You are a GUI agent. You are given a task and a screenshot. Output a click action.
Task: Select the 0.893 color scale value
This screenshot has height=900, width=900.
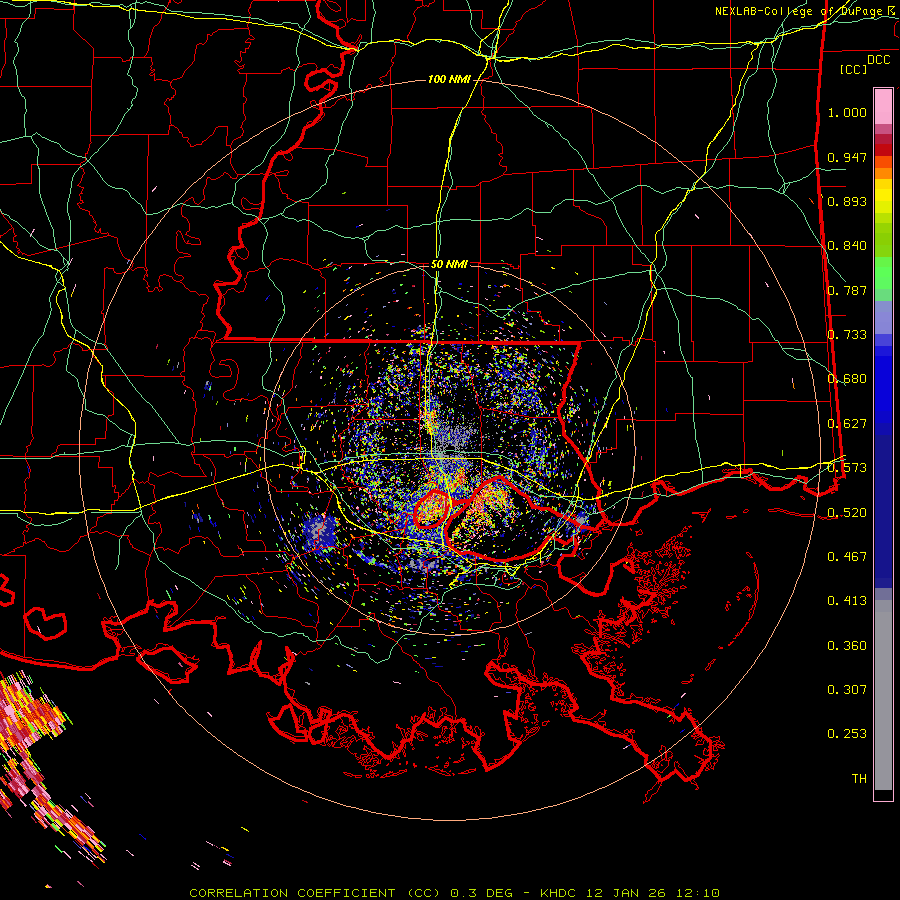click(x=847, y=201)
